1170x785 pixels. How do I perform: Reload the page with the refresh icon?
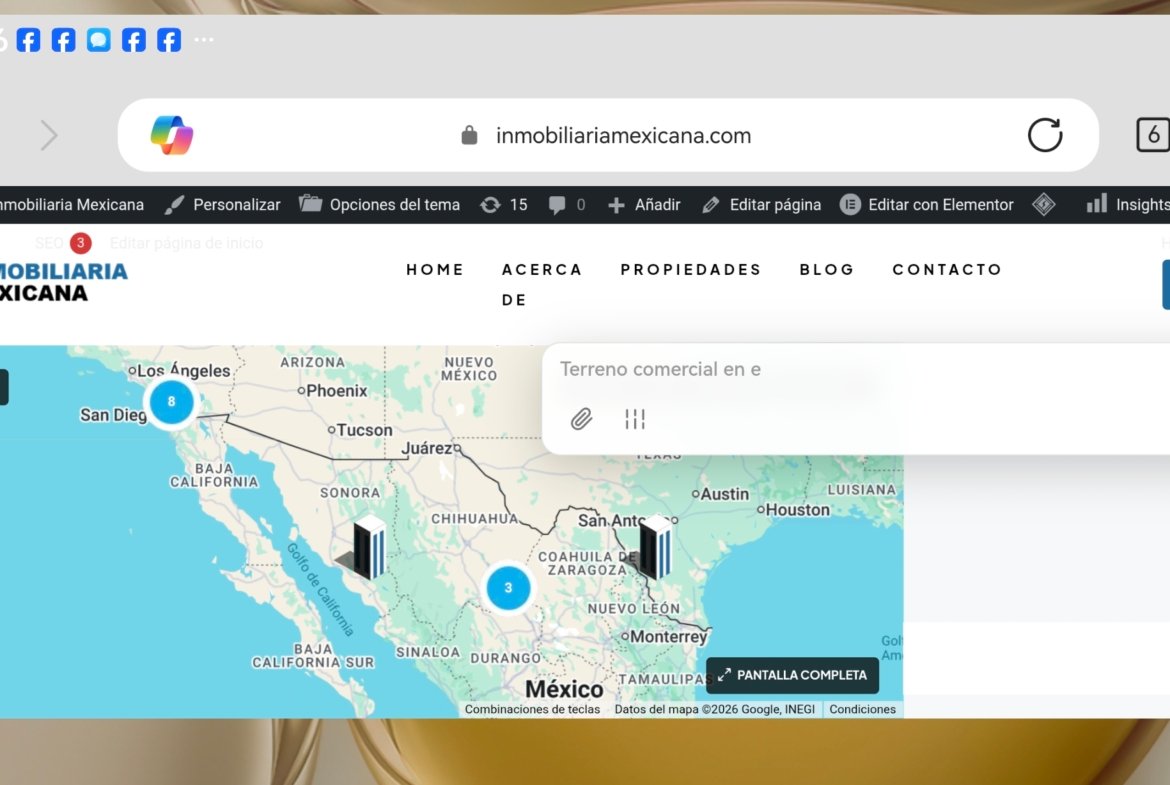[1045, 135]
